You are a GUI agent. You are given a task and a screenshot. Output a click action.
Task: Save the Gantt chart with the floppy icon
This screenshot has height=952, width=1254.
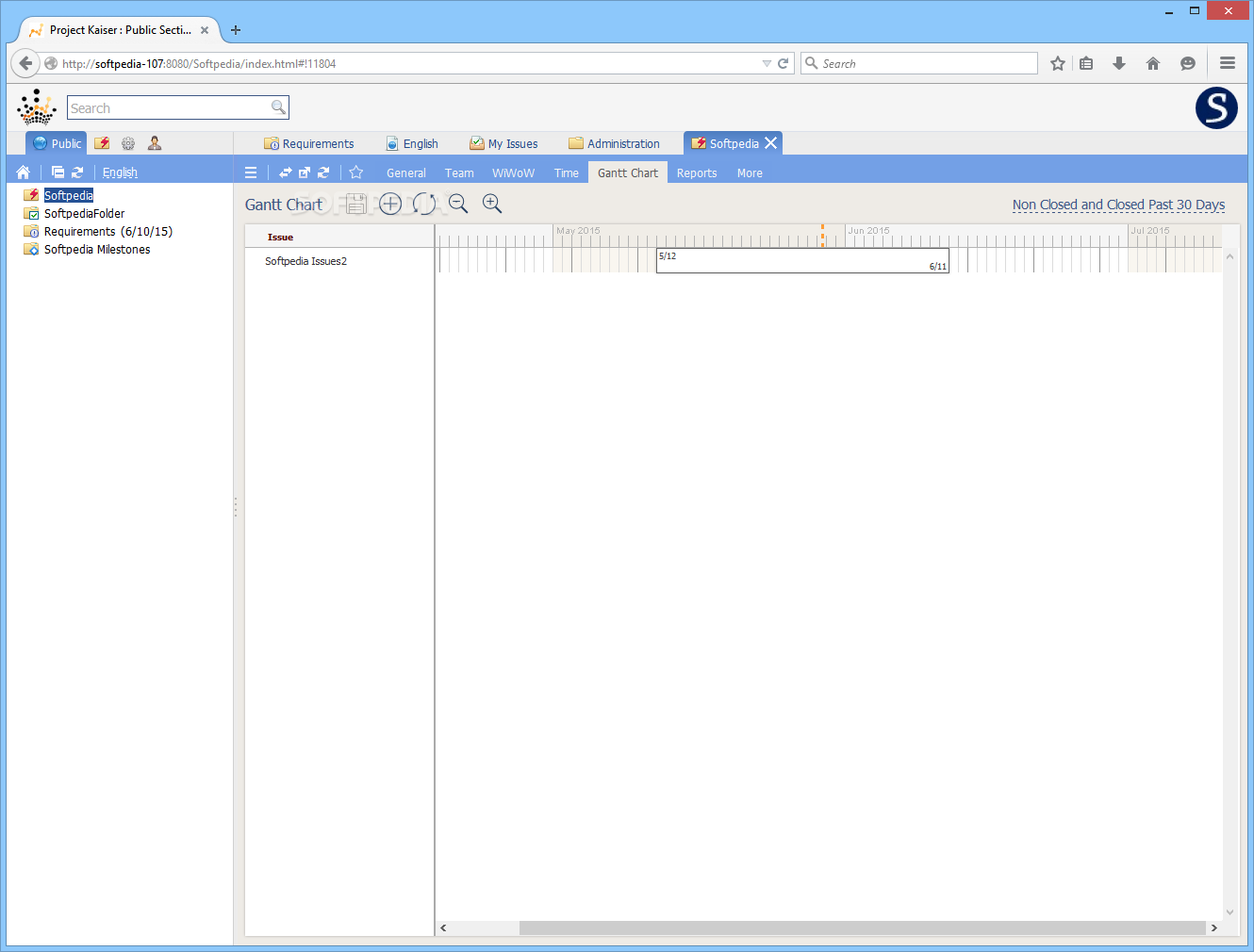[x=355, y=204]
